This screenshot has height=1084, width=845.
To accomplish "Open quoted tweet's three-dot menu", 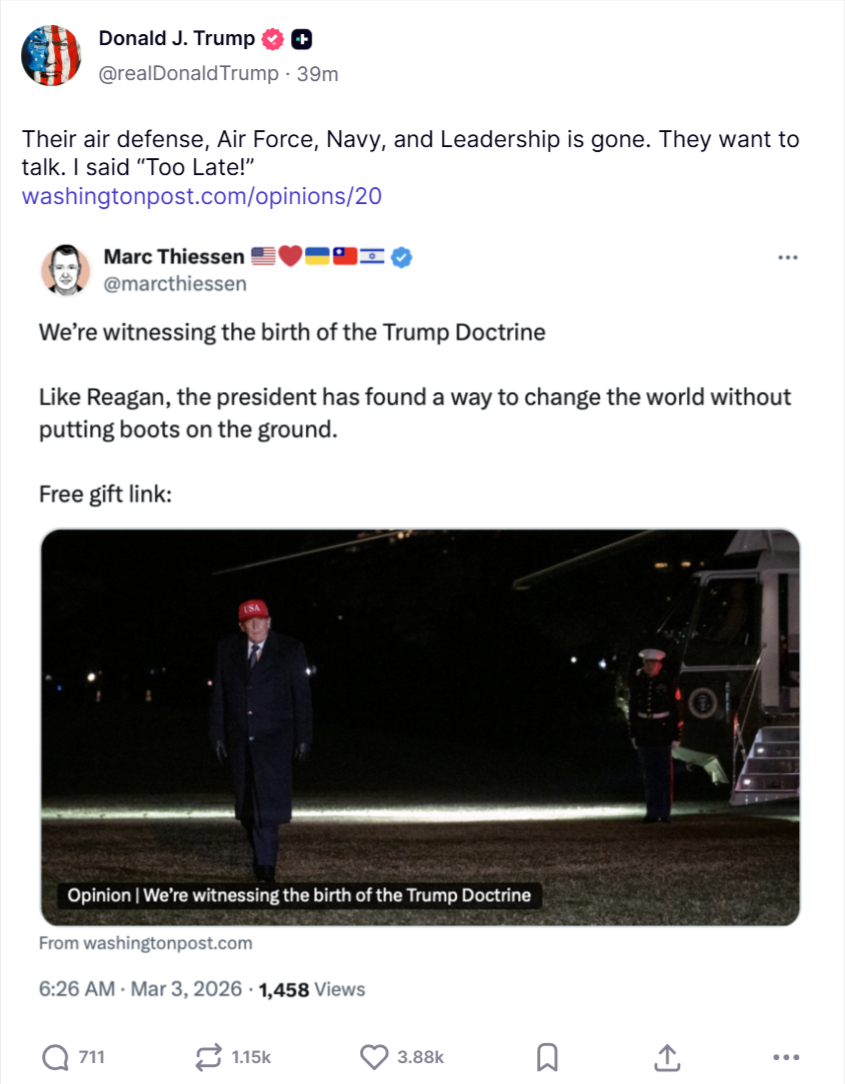I will coord(788,257).
